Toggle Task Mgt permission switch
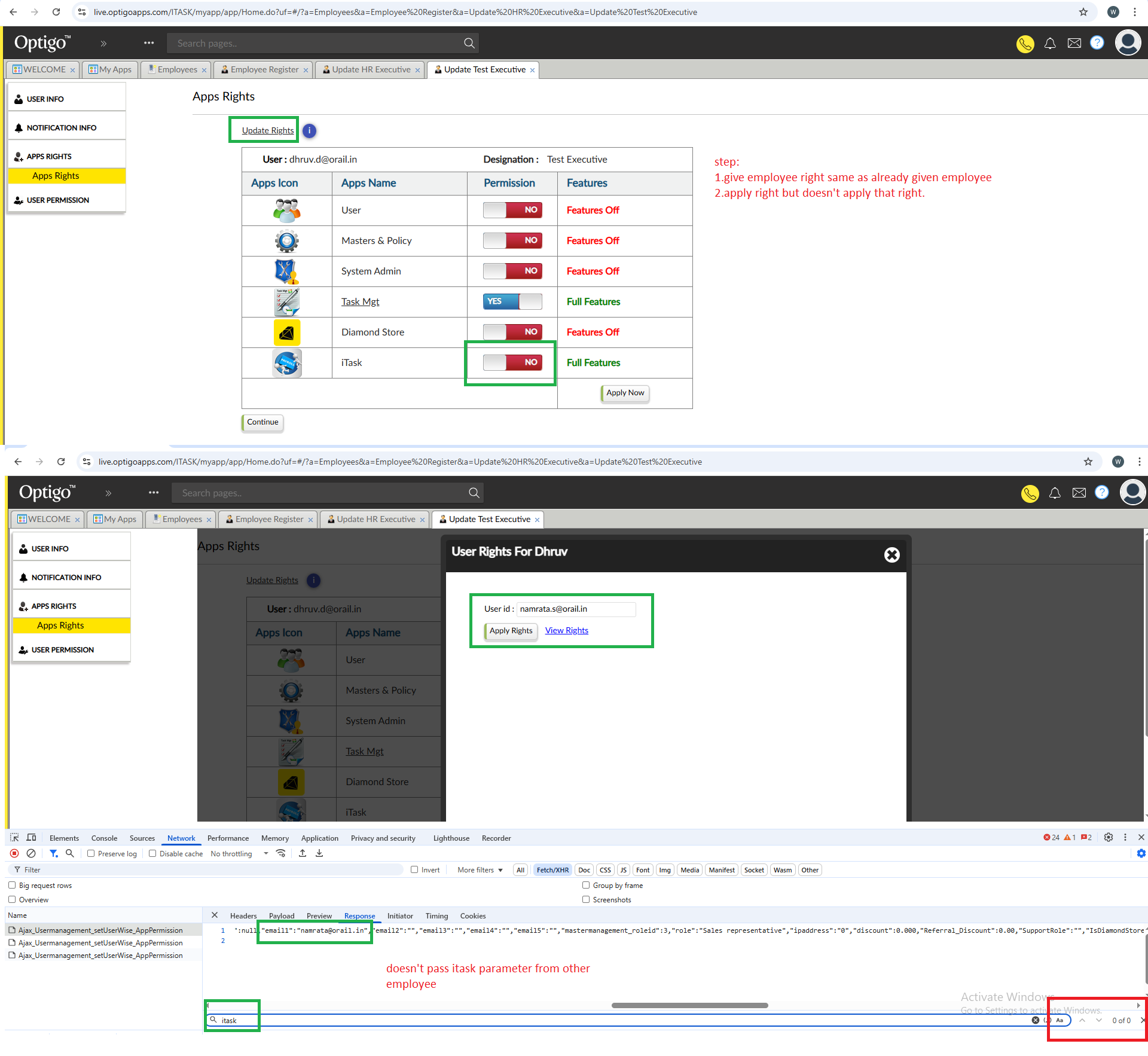Image resolution: width=1148 pixels, height=1056 pixels. coord(512,301)
